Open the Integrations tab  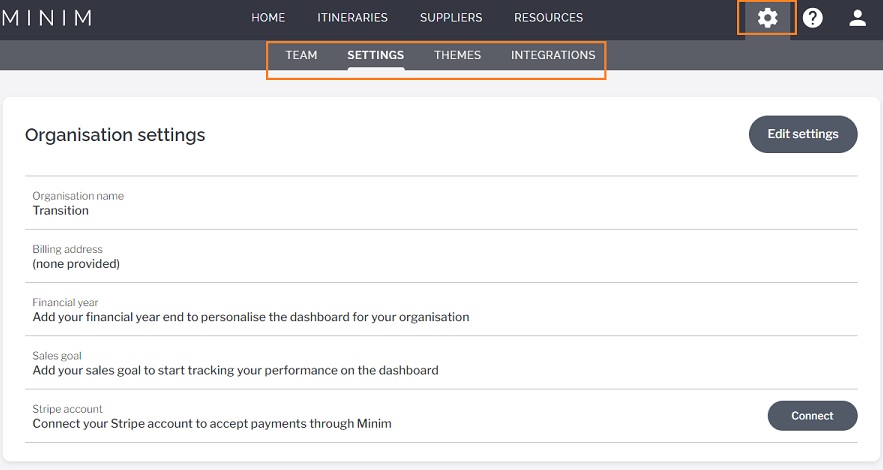553,55
